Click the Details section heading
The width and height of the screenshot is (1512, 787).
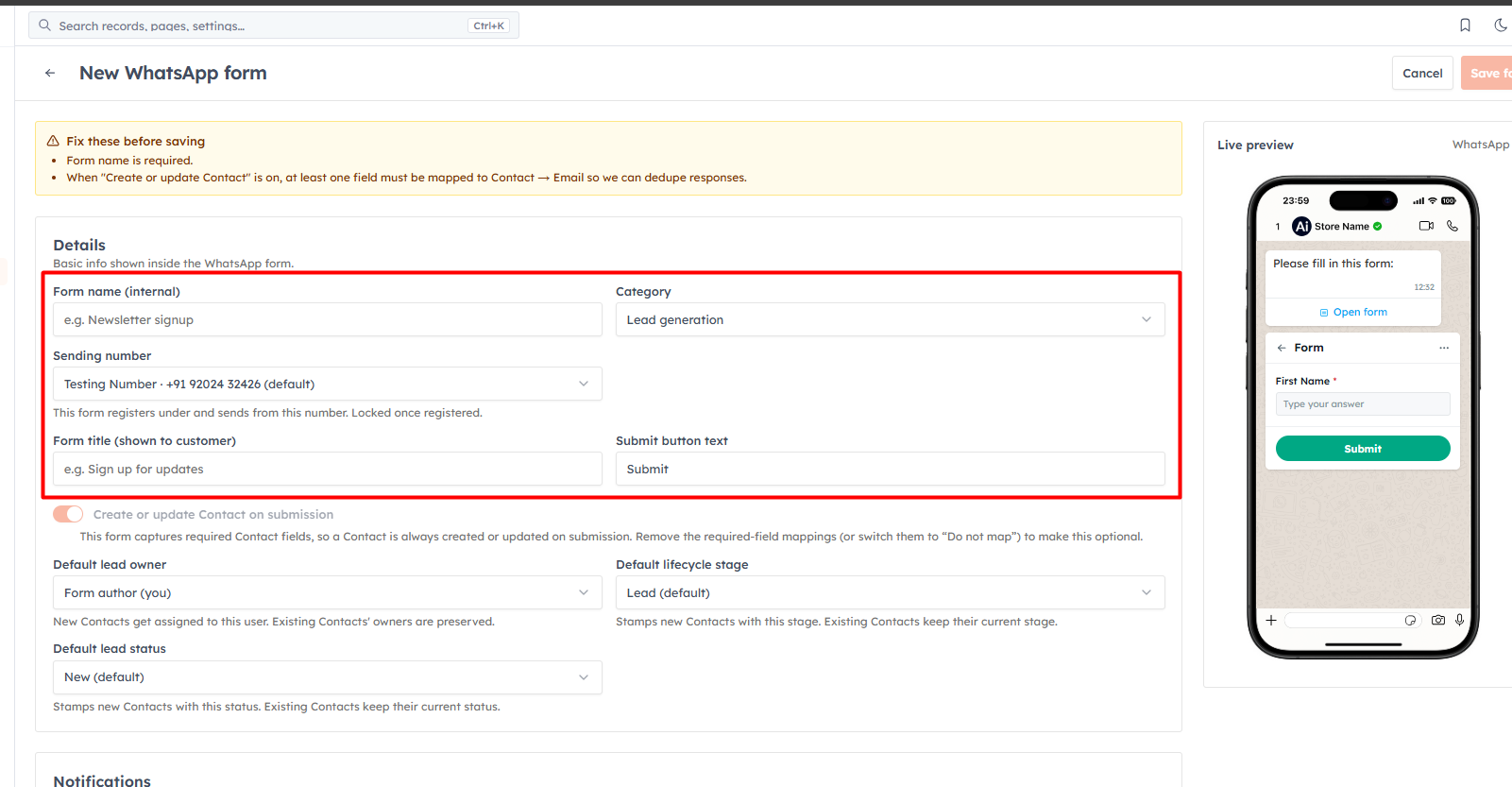click(x=79, y=245)
